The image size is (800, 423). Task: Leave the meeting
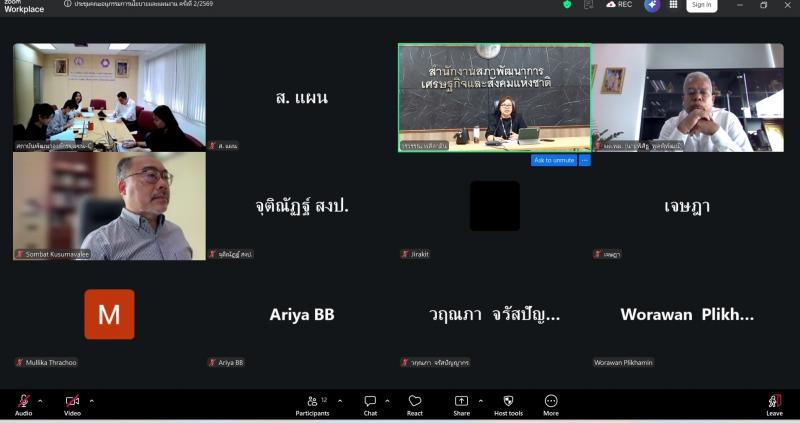pyautogui.click(x=774, y=405)
